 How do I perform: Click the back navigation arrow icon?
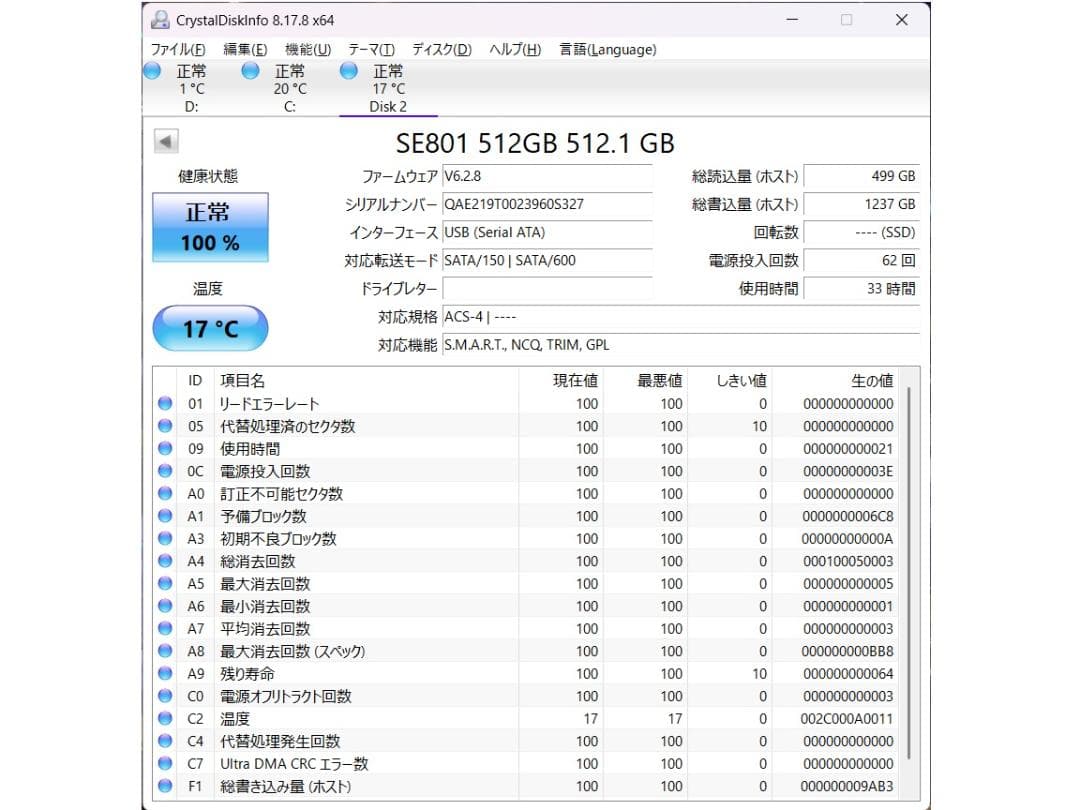point(165,141)
